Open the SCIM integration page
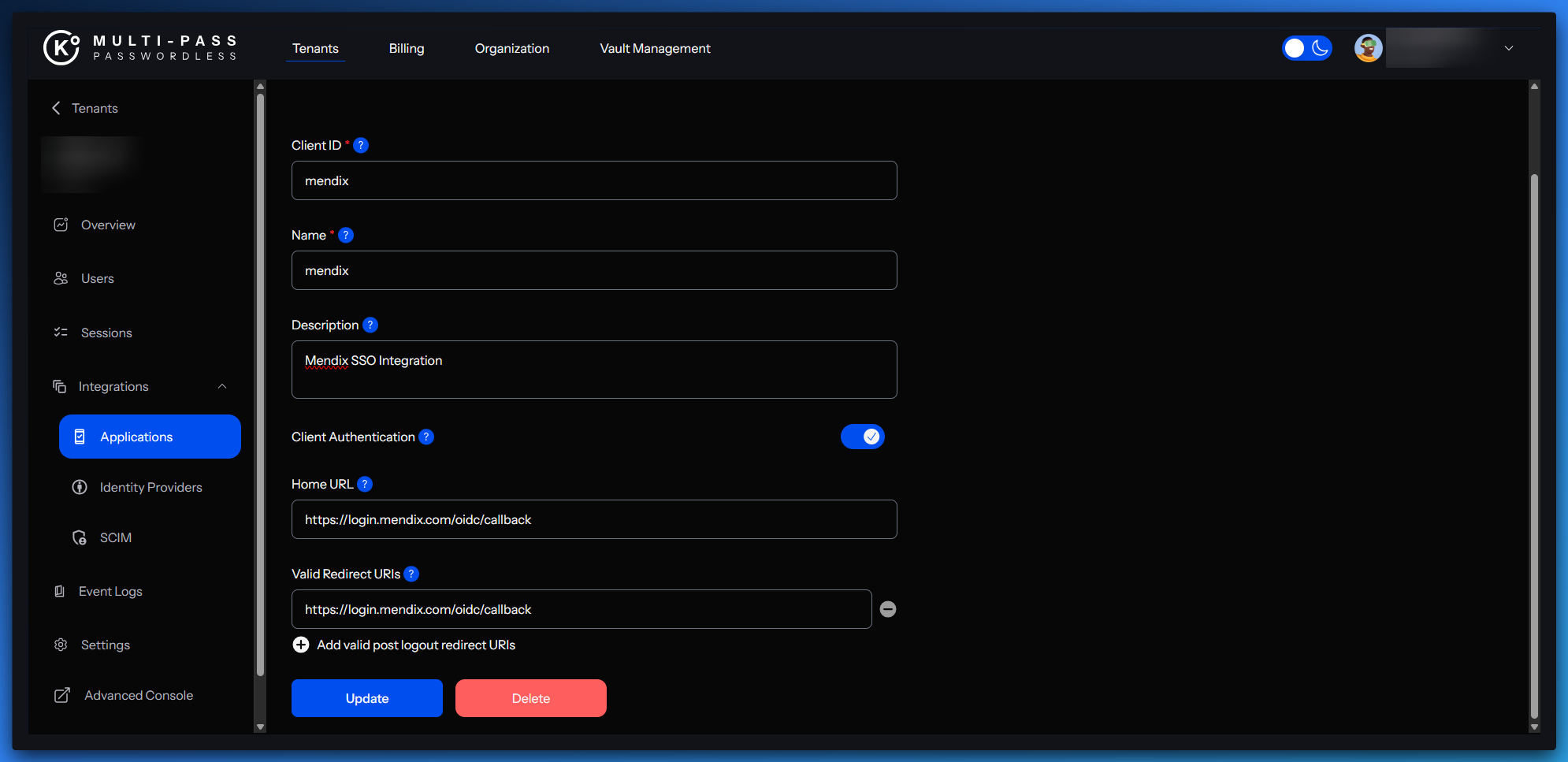The image size is (1568, 762). [x=115, y=537]
